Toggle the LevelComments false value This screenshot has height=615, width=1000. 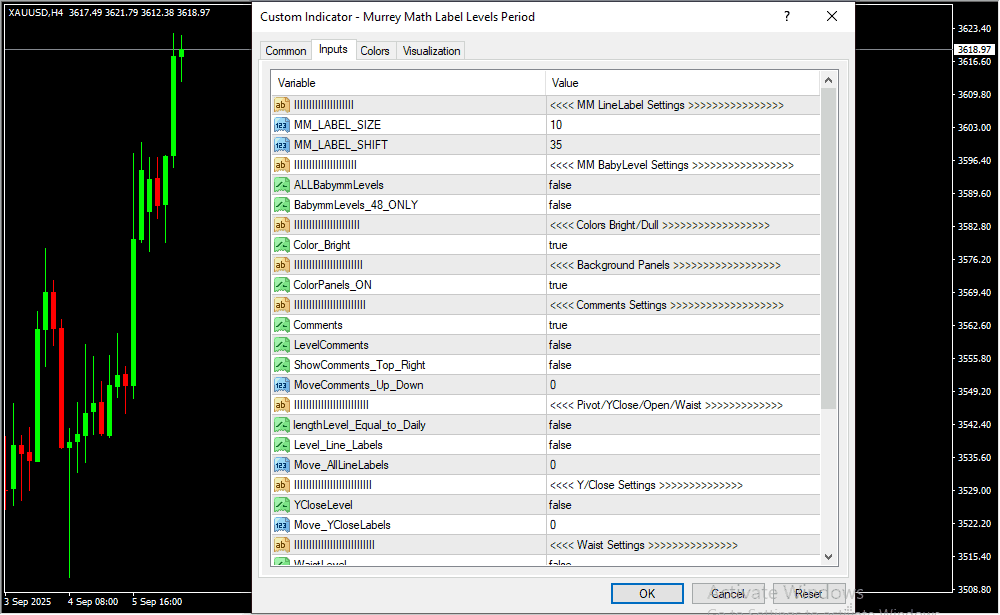[x=680, y=345]
